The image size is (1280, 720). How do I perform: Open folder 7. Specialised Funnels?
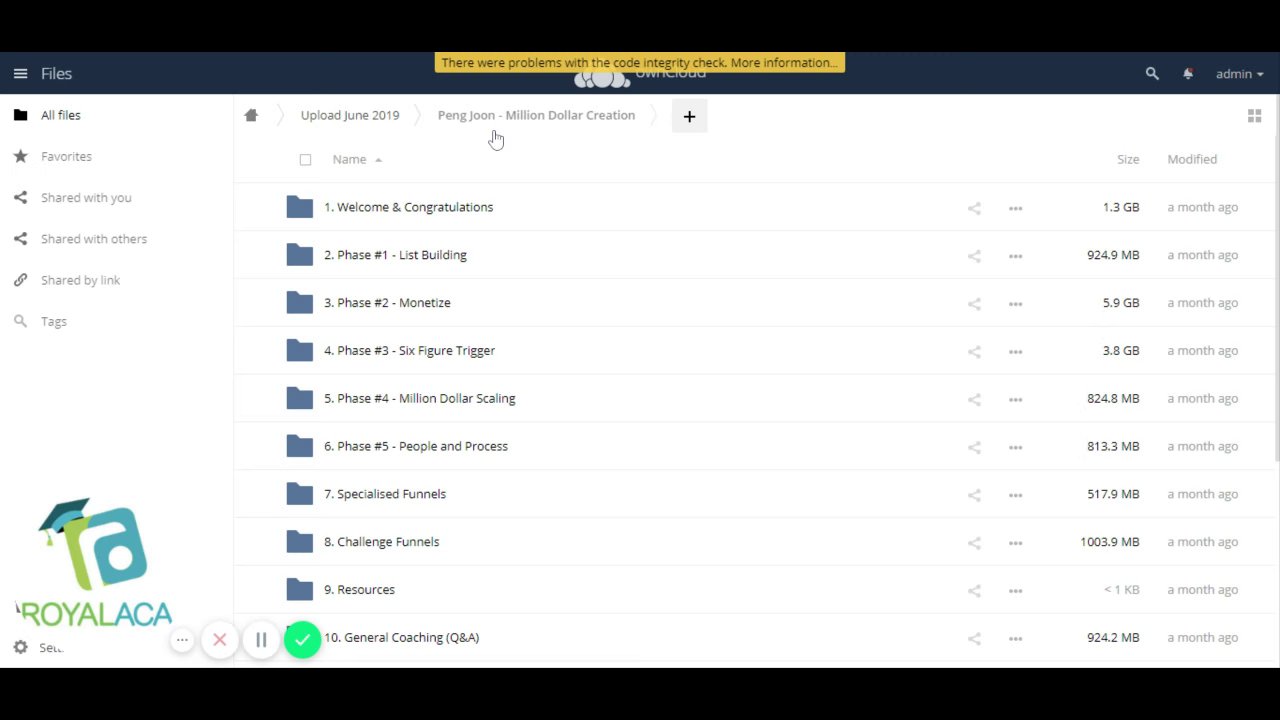point(385,494)
